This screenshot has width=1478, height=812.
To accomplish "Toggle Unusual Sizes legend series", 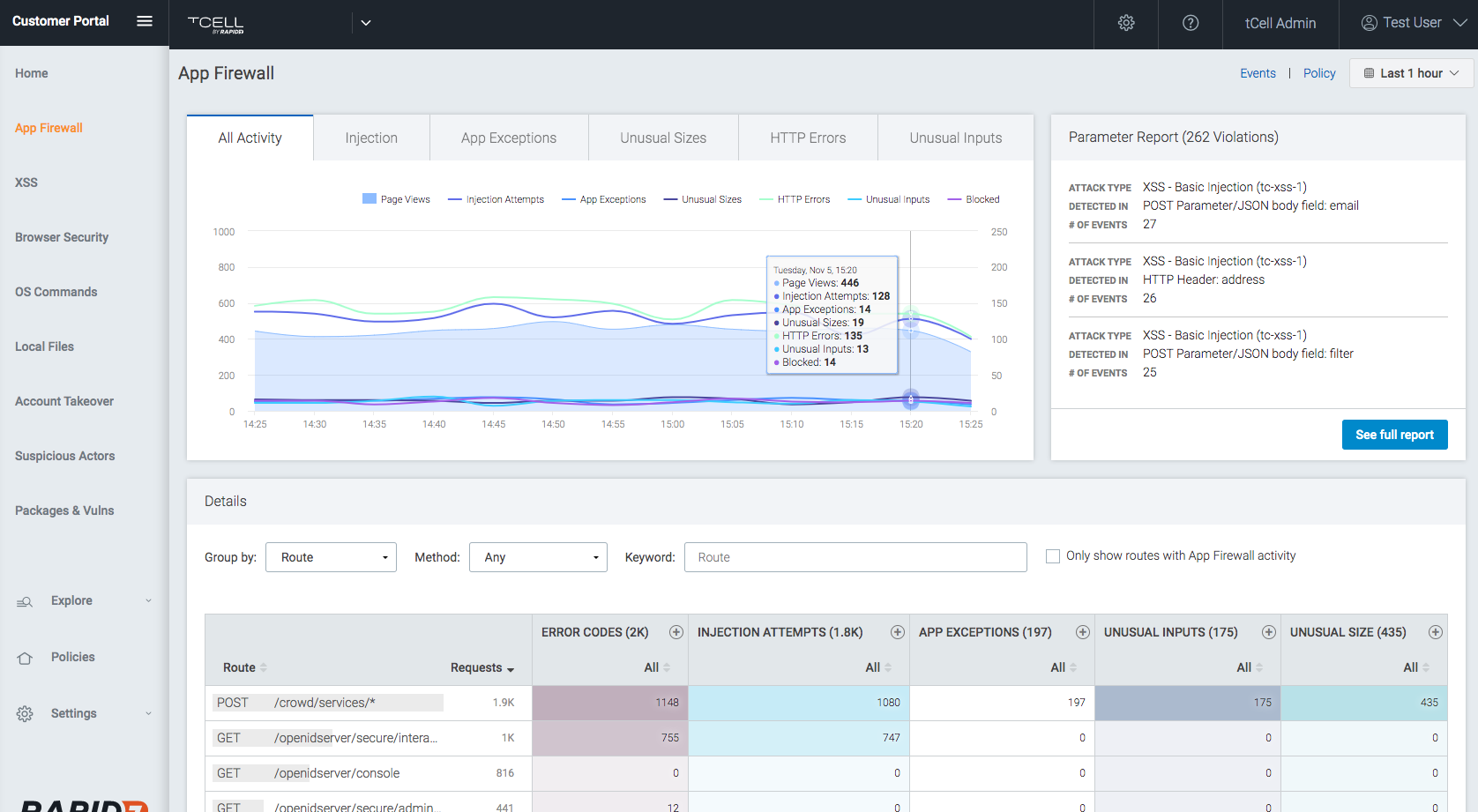I will (703, 199).
